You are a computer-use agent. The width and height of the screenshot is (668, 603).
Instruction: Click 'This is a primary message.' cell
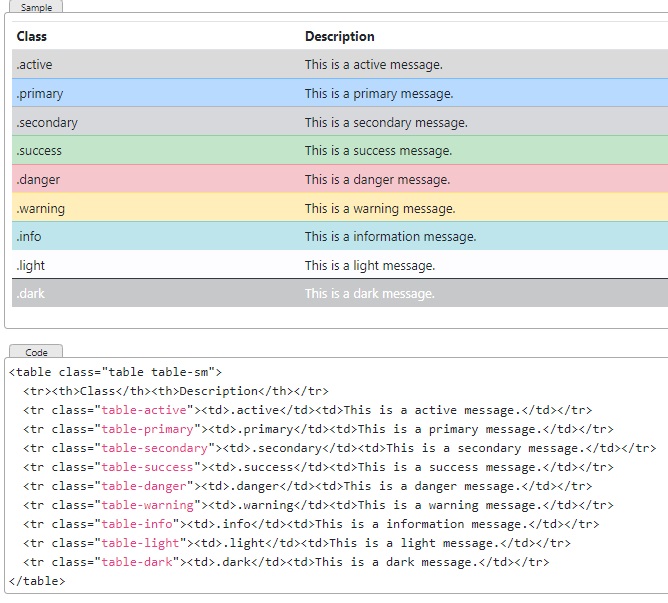tap(379, 94)
